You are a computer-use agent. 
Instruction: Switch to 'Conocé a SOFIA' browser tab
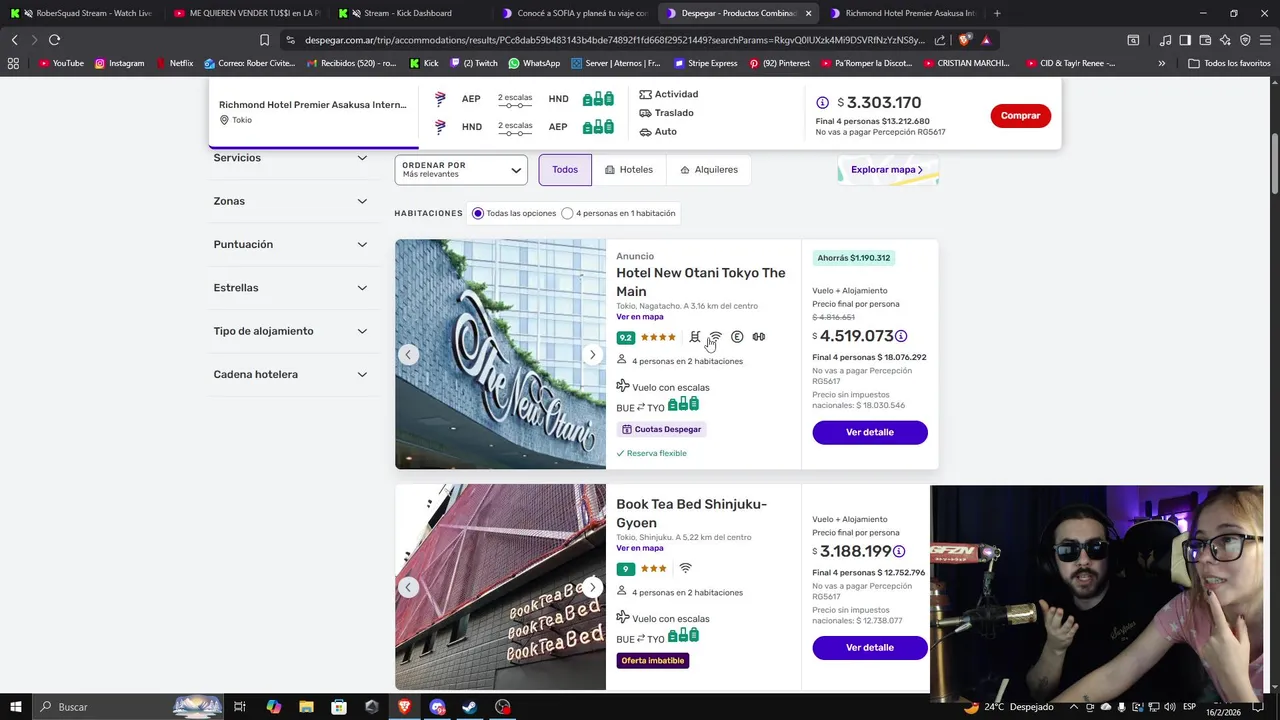pyautogui.click(x=575, y=13)
